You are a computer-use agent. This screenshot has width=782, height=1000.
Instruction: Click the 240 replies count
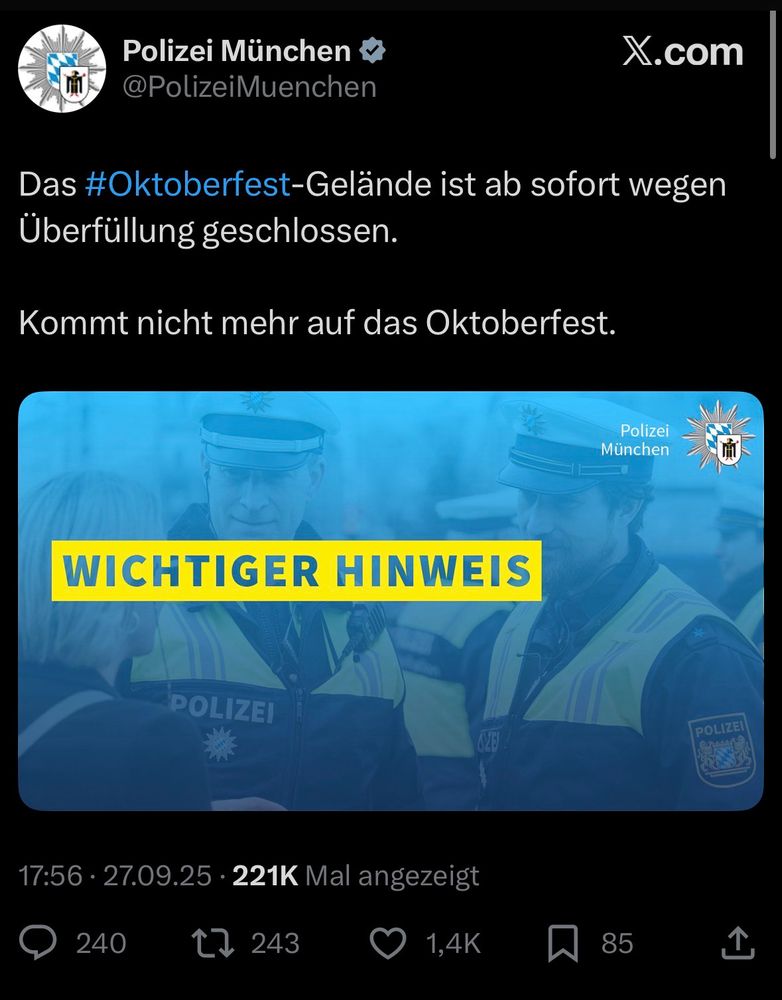[101, 943]
